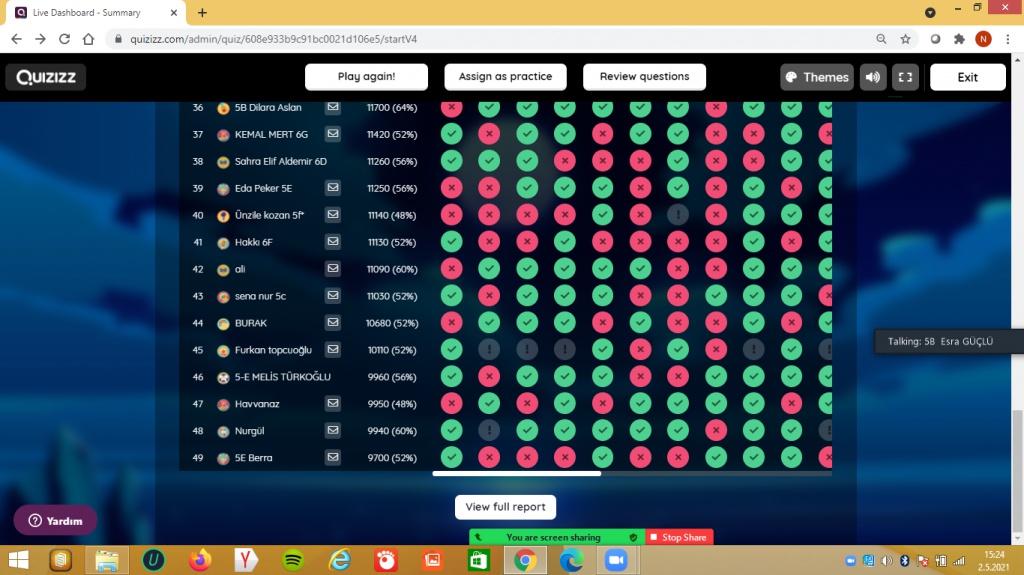Viewport: 1024px width, 575px height.
Task: Click the zoom magnifier icon in address bar
Action: point(881,39)
